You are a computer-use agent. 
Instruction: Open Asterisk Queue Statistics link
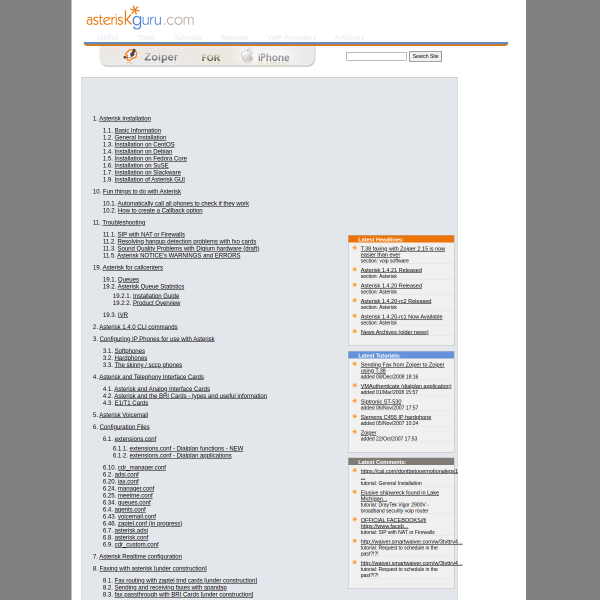click(x=151, y=286)
